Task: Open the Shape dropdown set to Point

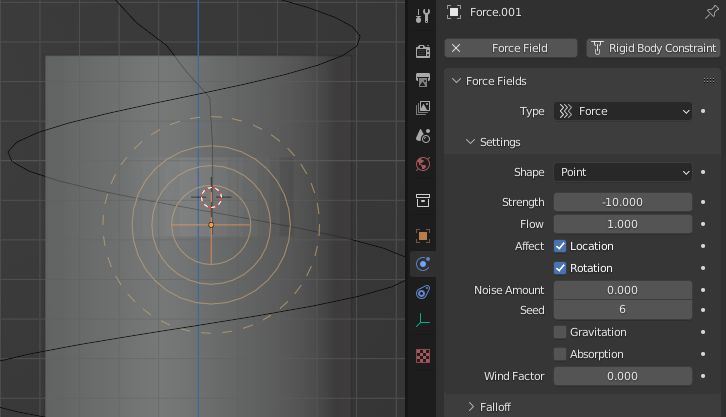Action: 623,172
